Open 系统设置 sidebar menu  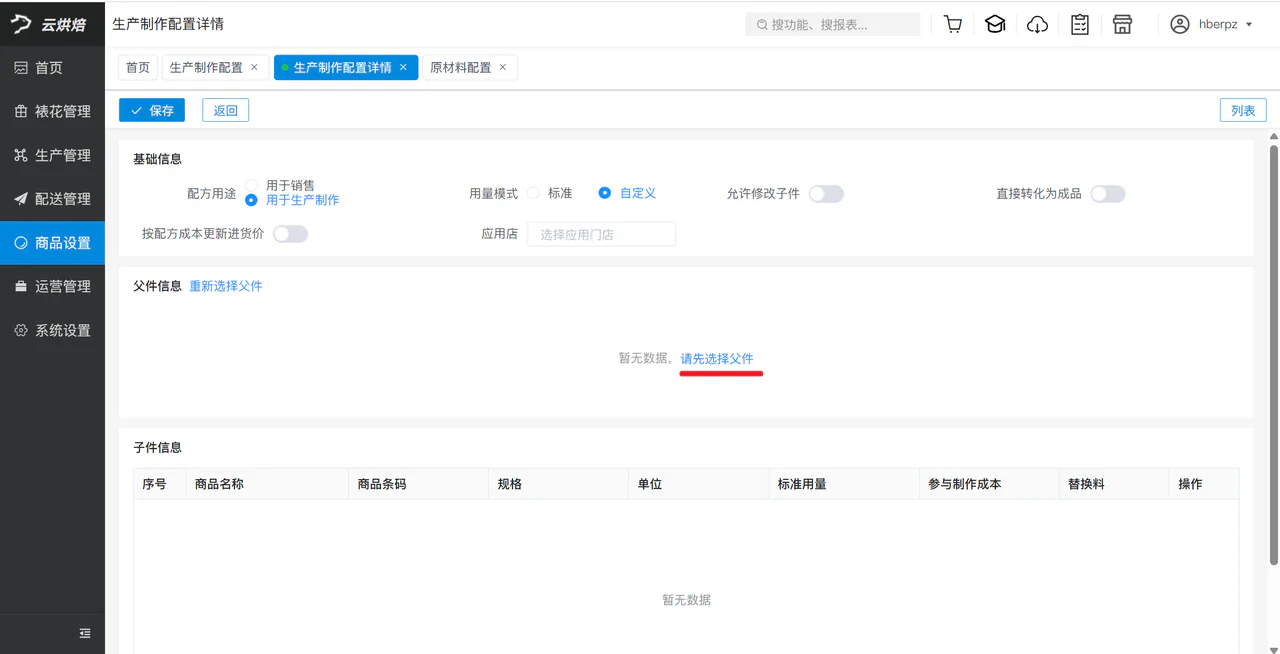point(52,330)
